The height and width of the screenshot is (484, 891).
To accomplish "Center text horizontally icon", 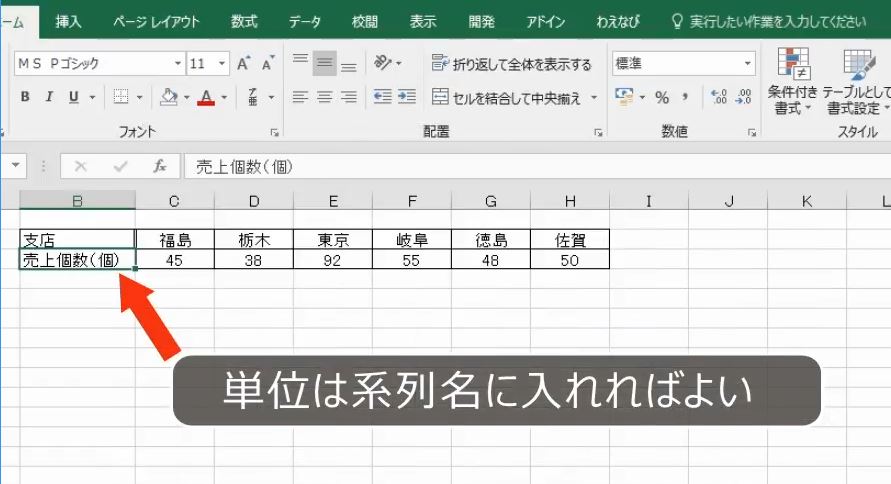I will pyautogui.click(x=324, y=97).
